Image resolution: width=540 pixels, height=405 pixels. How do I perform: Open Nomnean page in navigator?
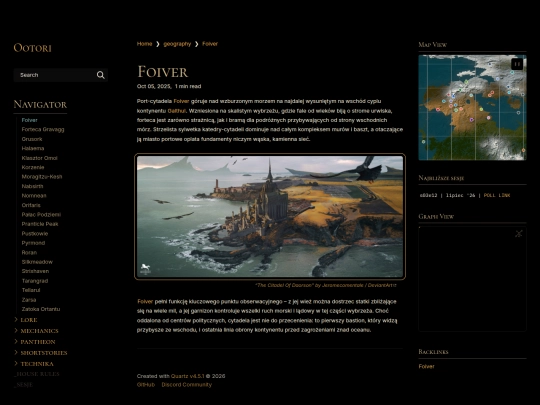click(x=34, y=196)
